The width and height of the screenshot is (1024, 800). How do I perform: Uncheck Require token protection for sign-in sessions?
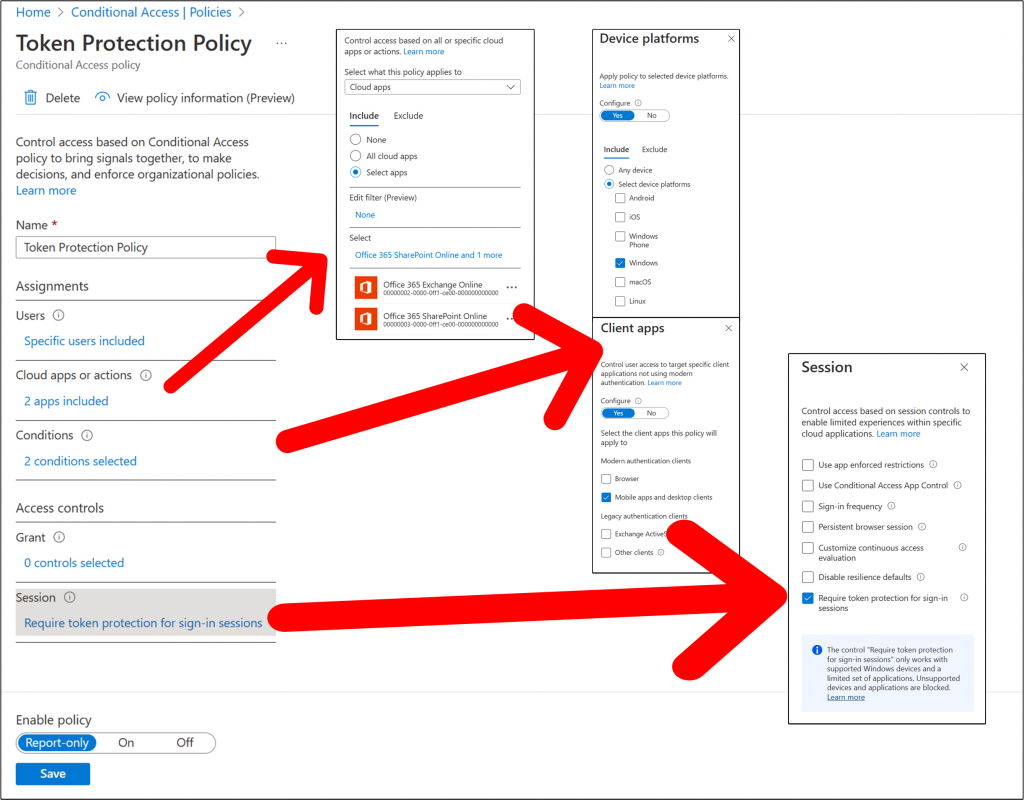click(808, 598)
